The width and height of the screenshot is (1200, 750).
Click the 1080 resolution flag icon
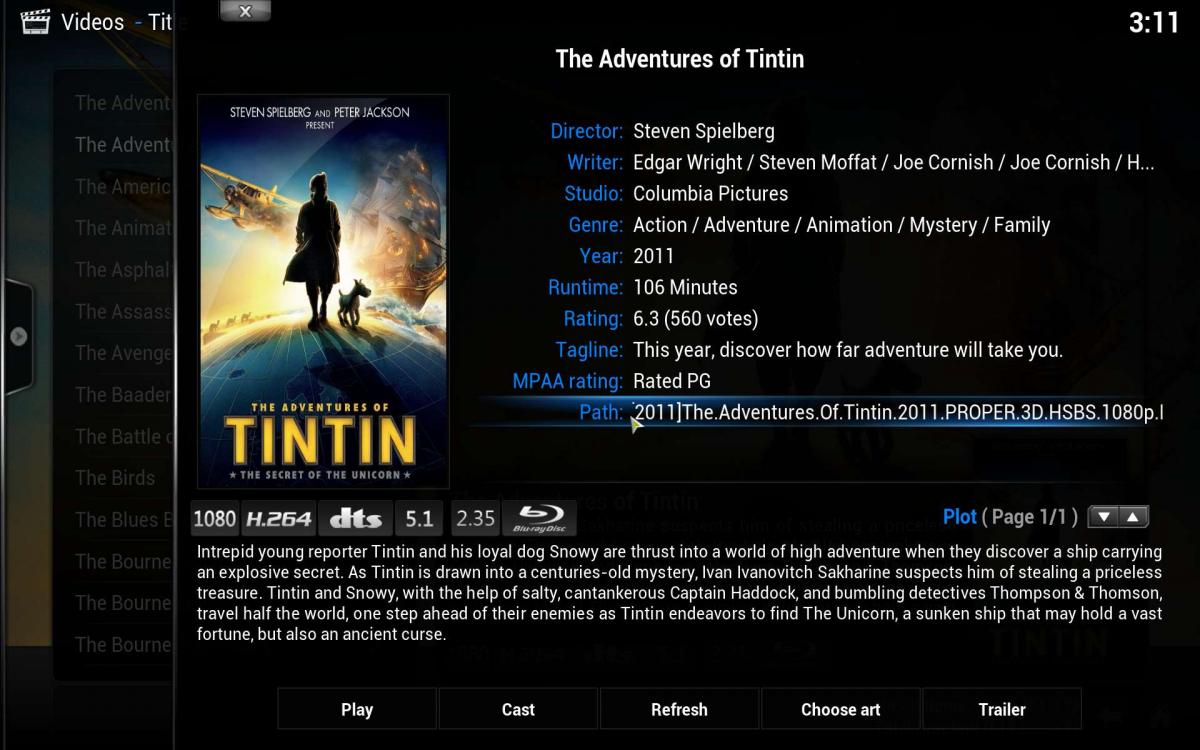[x=214, y=518]
